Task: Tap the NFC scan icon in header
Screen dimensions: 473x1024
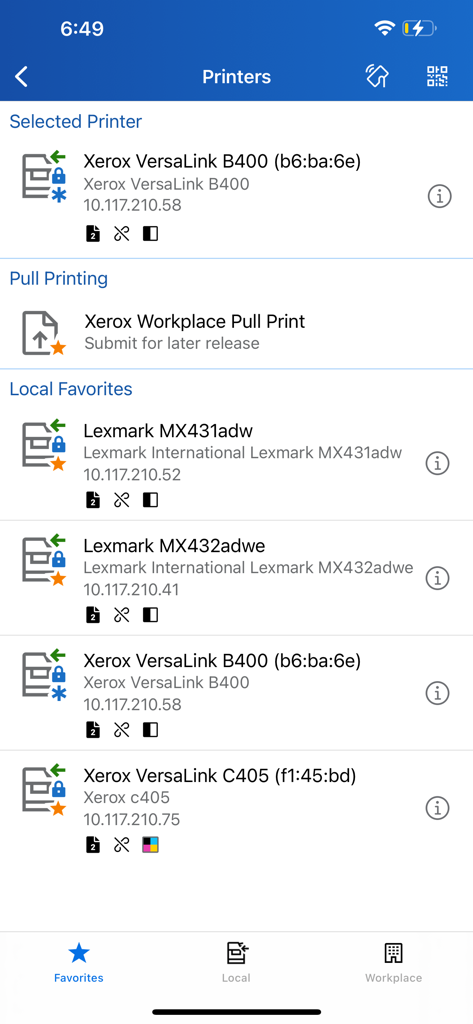Action: pyautogui.click(x=377, y=76)
